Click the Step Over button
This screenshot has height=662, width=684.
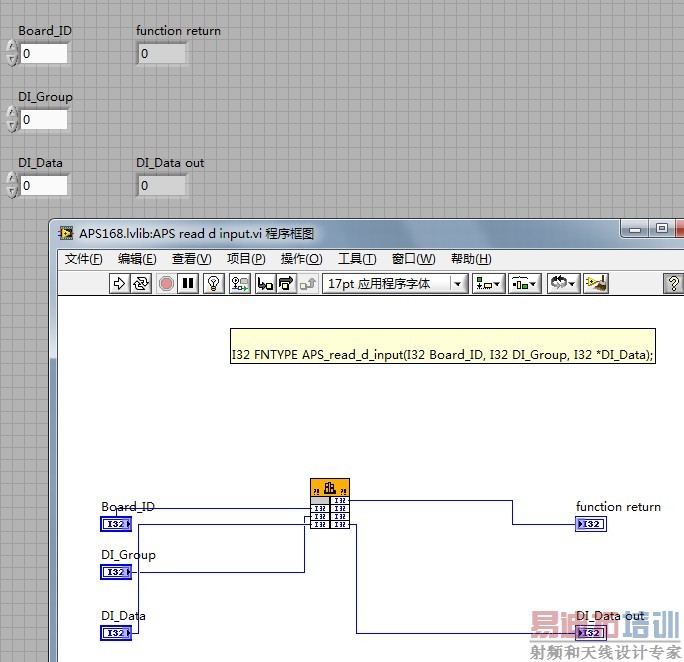click(x=286, y=283)
